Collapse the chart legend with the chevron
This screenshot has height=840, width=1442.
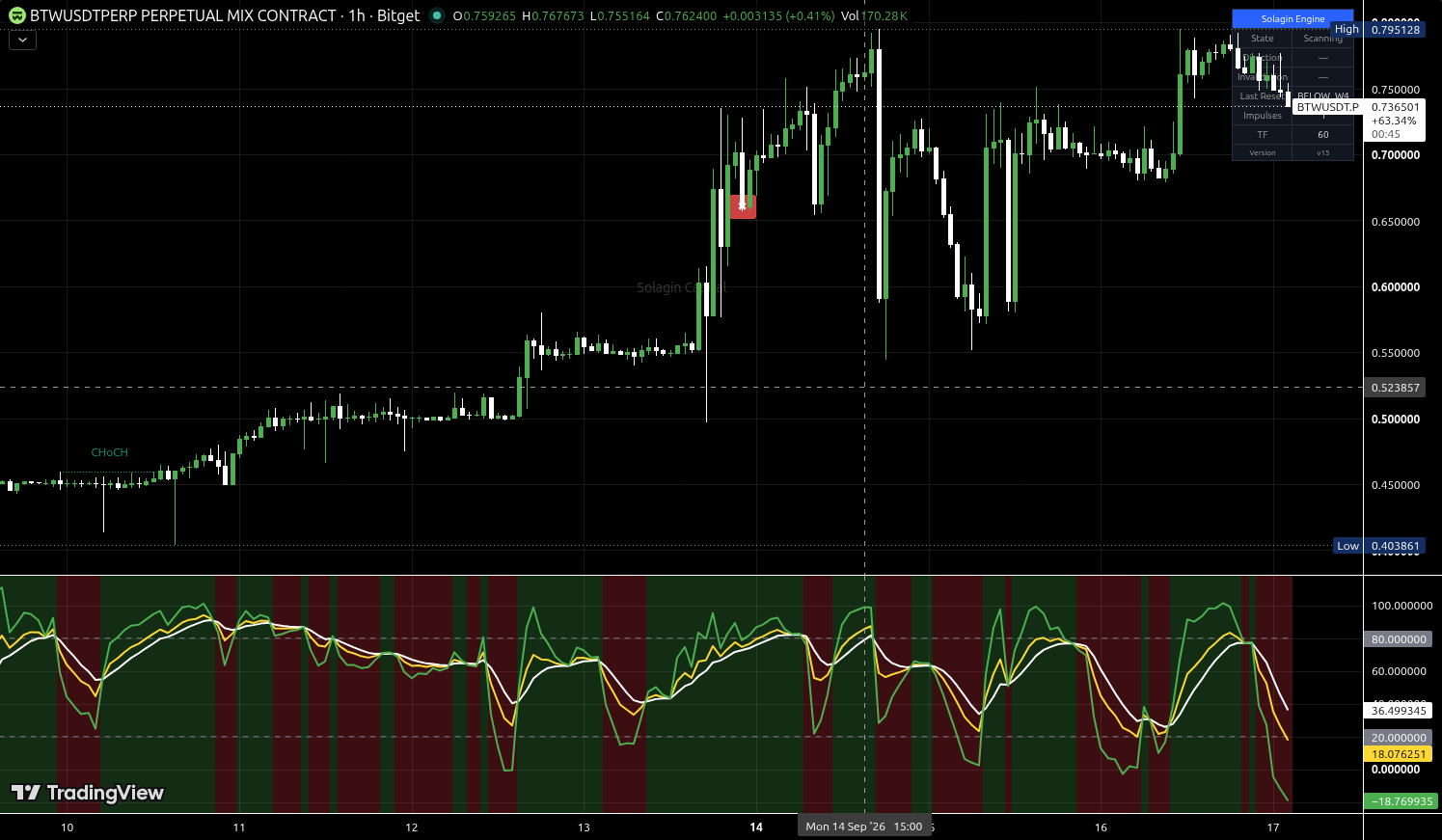pyautogui.click(x=22, y=41)
